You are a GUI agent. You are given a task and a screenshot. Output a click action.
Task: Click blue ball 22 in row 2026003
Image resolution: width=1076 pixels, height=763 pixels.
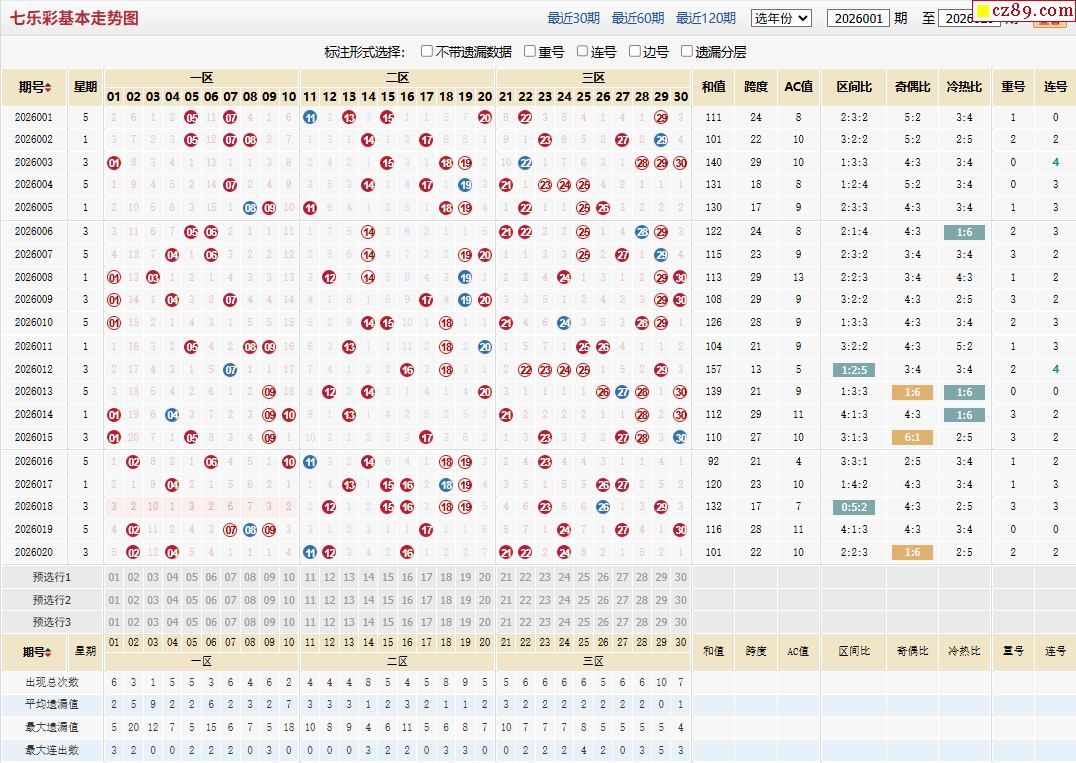[x=525, y=163]
